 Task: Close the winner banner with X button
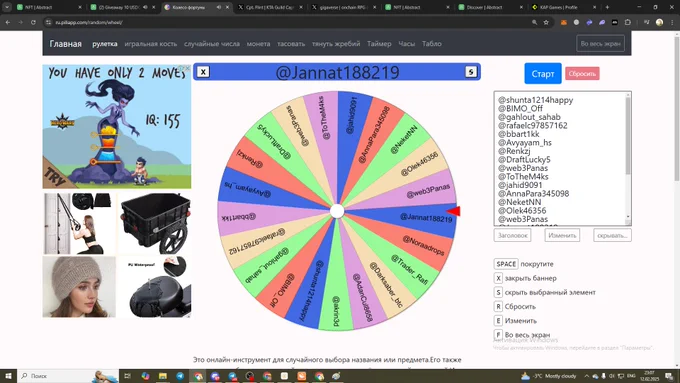pos(203,72)
